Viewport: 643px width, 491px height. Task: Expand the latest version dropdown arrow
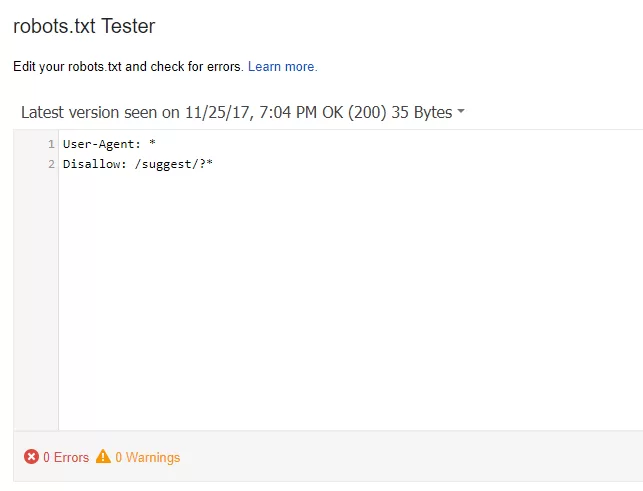[461, 112]
